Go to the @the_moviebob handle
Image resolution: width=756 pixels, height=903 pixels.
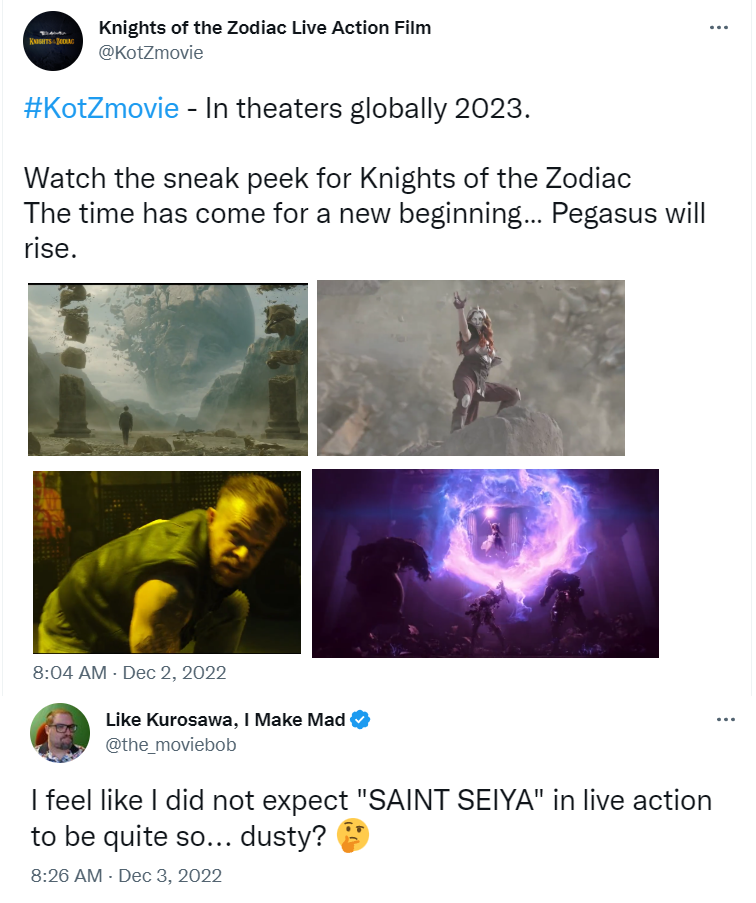click(x=171, y=745)
